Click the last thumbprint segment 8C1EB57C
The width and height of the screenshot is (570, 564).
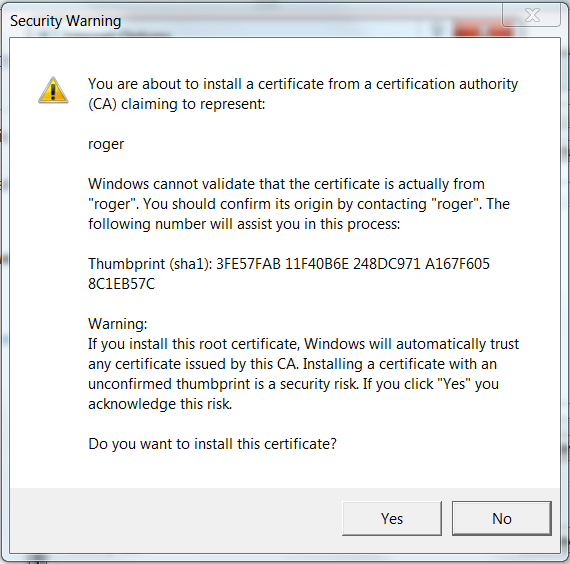point(121,284)
